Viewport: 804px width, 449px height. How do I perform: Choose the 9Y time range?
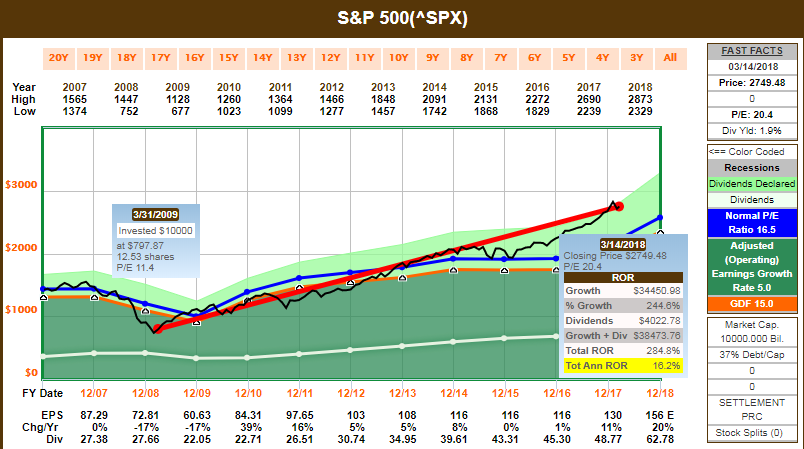tap(432, 58)
